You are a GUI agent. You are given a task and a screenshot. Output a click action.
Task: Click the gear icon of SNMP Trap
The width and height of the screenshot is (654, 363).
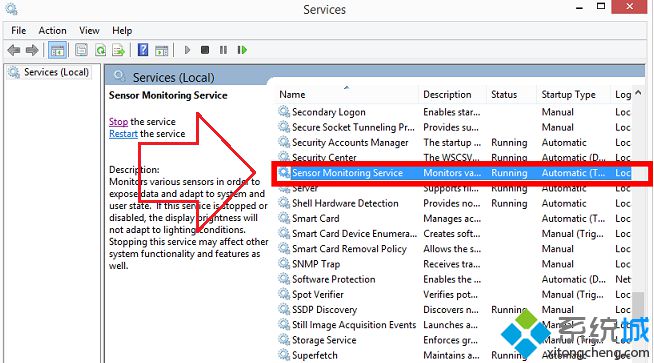pos(284,264)
